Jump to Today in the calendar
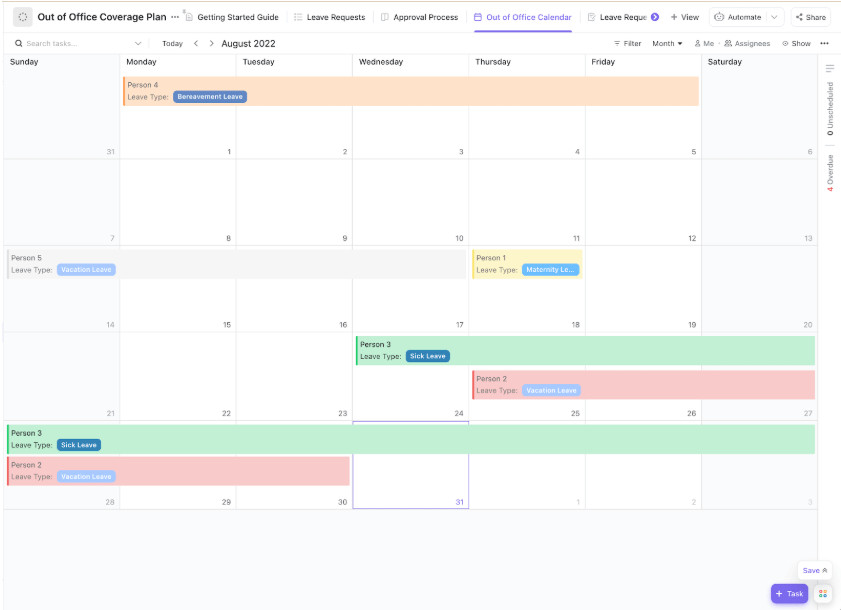The width and height of the screenshot is (841, 610). coord(173,43)
